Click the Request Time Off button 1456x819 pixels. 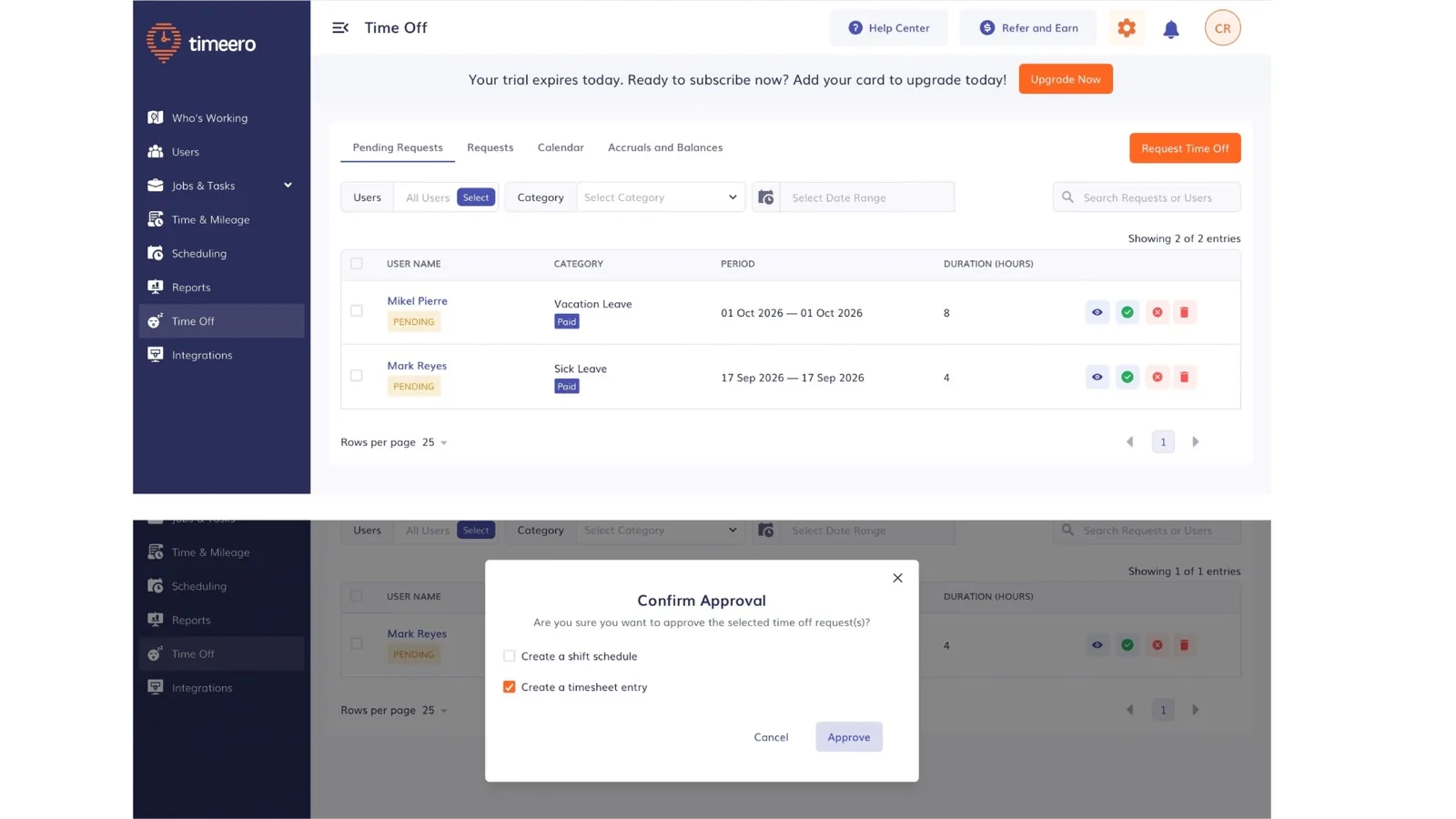coord(1185,148)
